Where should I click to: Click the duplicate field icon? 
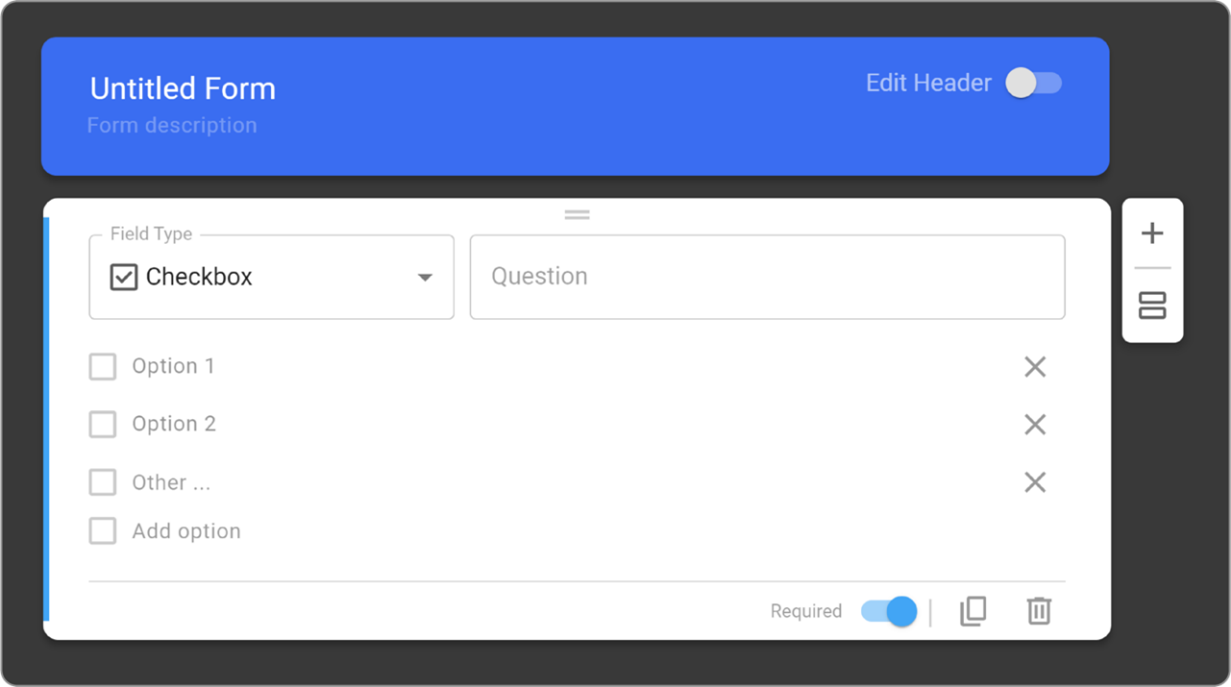click(x=971, y=611)
